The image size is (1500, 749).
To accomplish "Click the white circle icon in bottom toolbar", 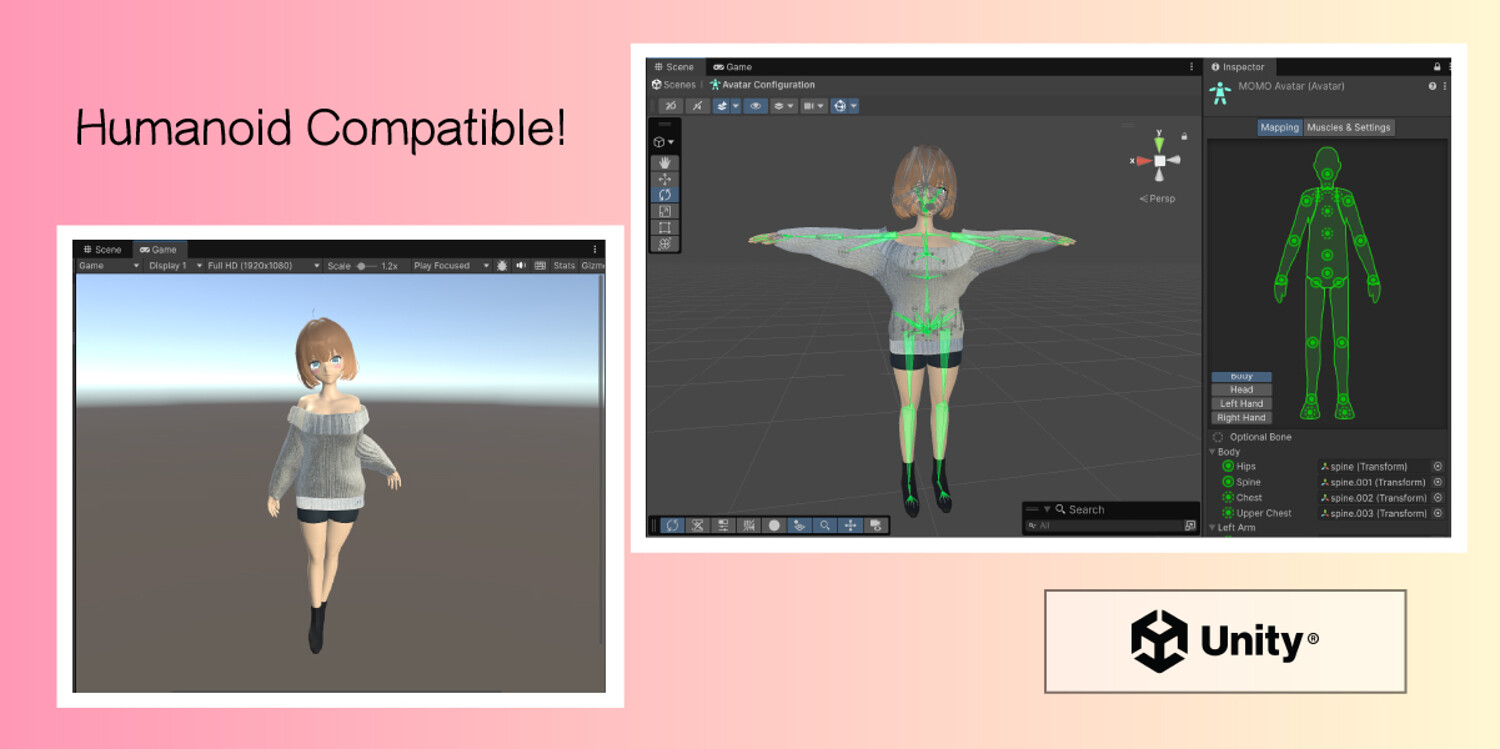I will pos(774,525).
